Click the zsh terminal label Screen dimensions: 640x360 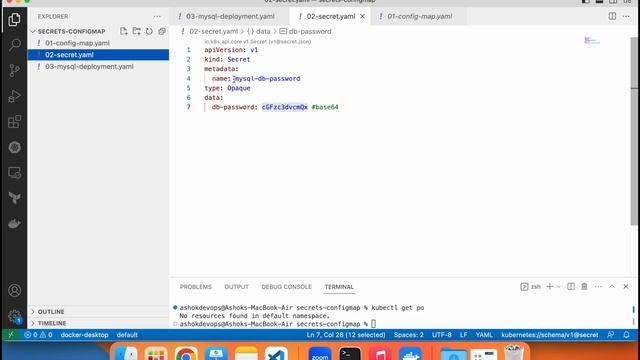[x=531, y=287]
